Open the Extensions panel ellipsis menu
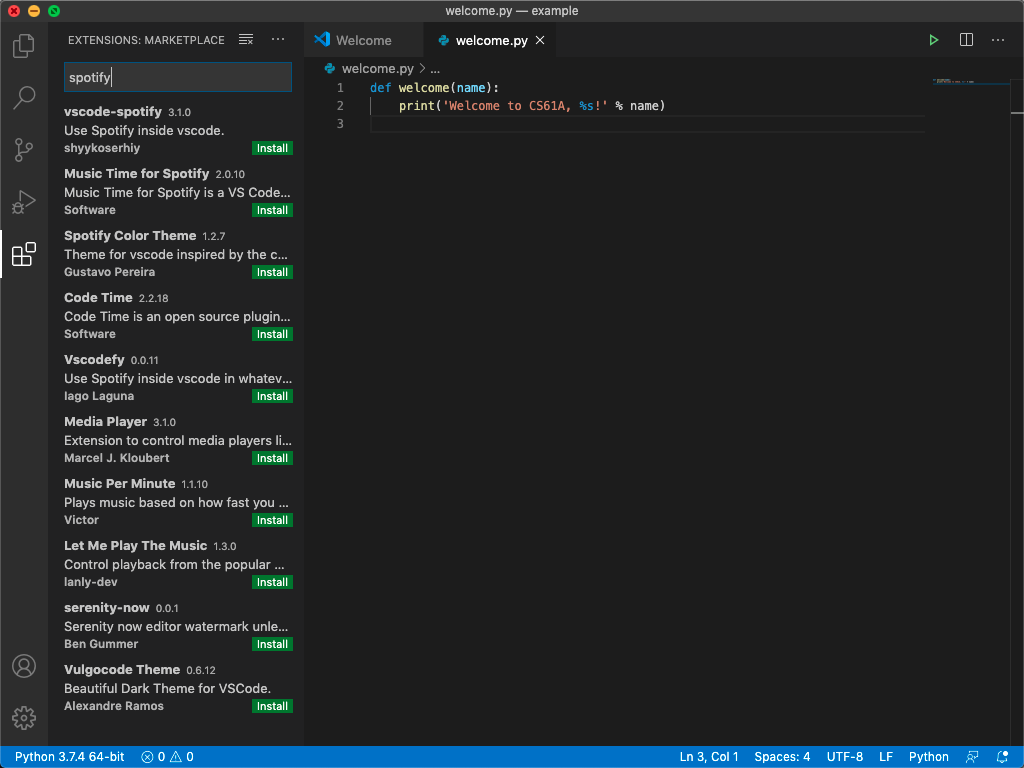The height and width of the screenshot is (768, 1024). [x=278, y=40]
